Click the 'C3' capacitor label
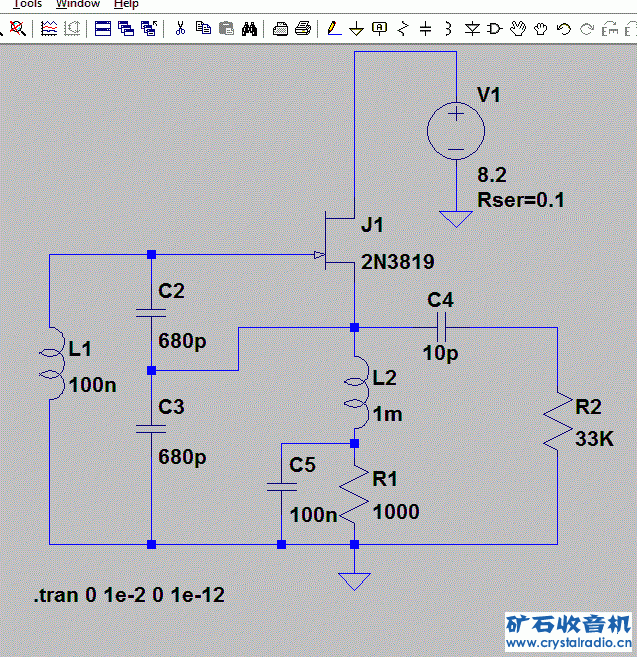 click(171, 407)
